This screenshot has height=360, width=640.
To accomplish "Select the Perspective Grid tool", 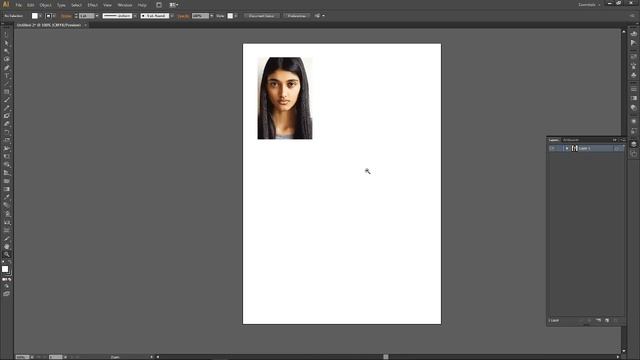I will (7, 173).
